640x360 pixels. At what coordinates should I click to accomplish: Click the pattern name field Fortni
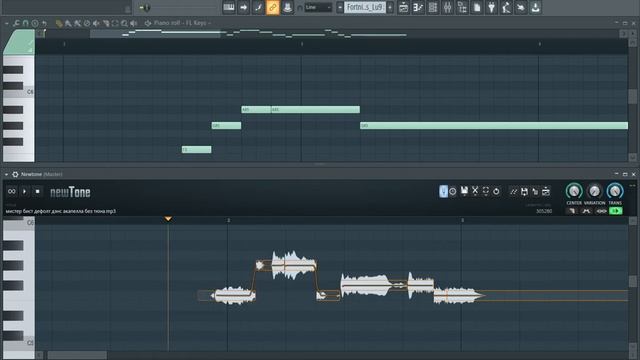(365, 7)
